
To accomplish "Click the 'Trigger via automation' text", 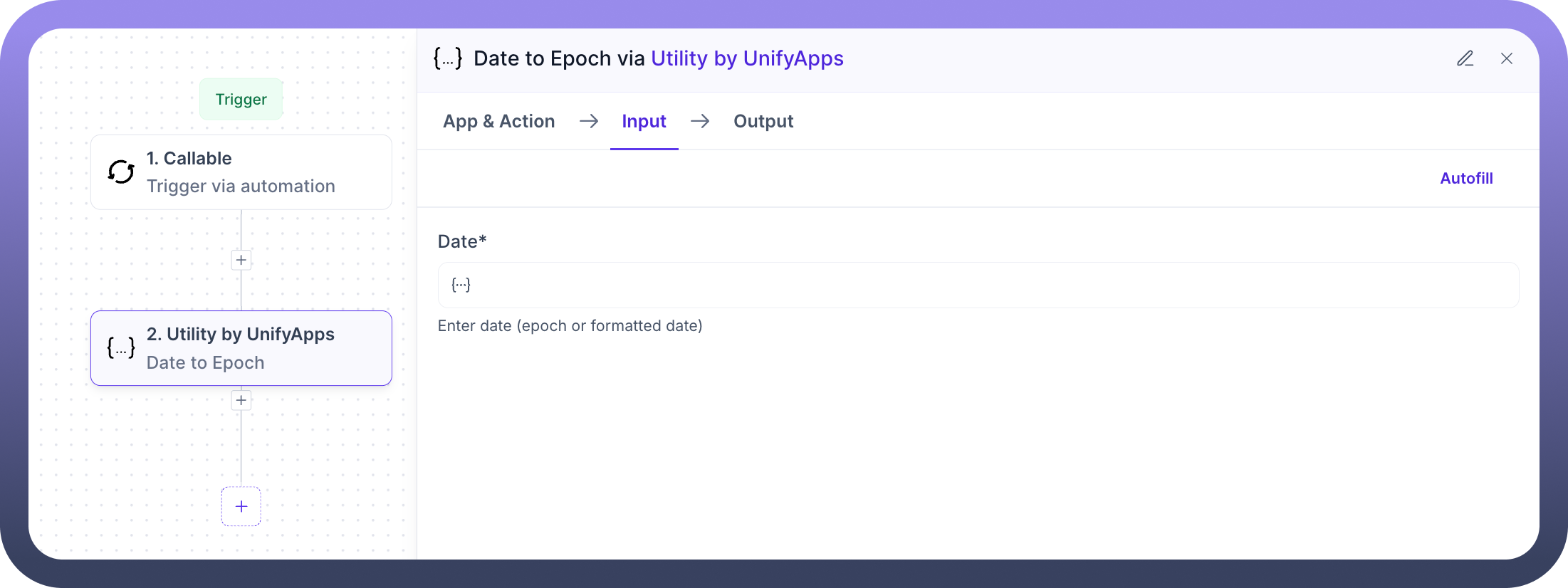I will [241, 186].
